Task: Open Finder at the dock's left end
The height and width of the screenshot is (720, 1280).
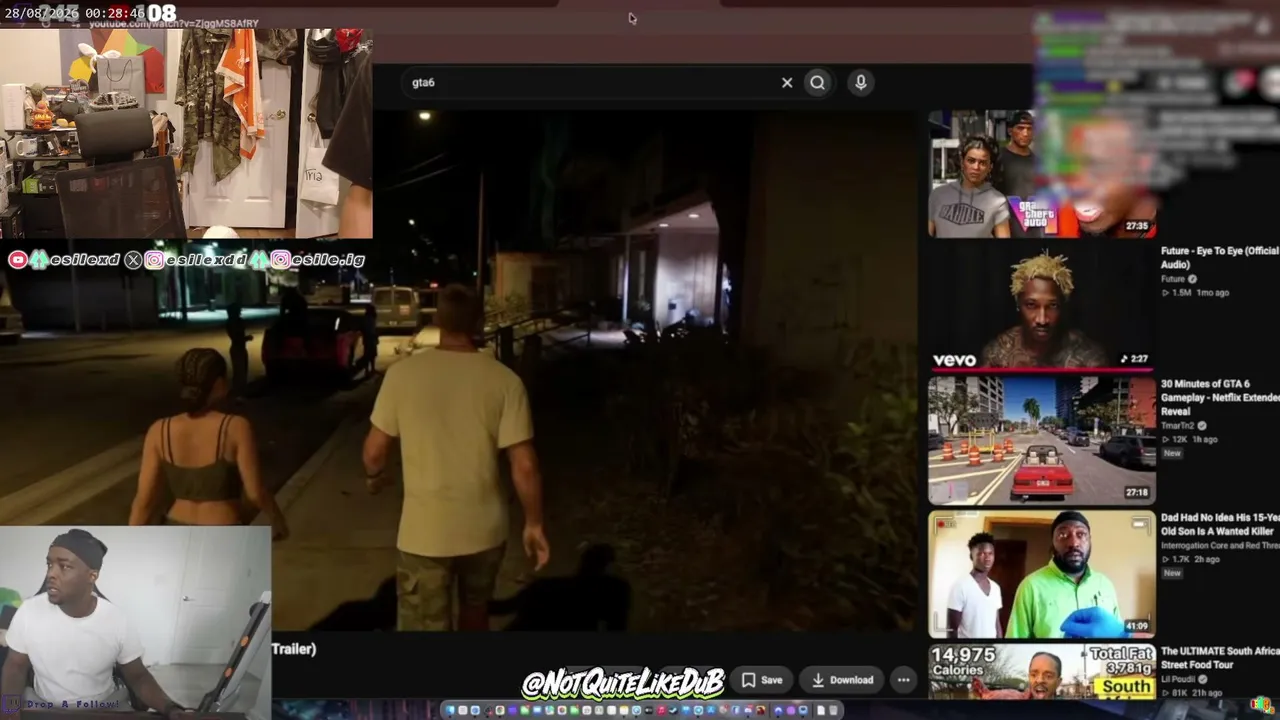Action: click(x=451, y=710)
